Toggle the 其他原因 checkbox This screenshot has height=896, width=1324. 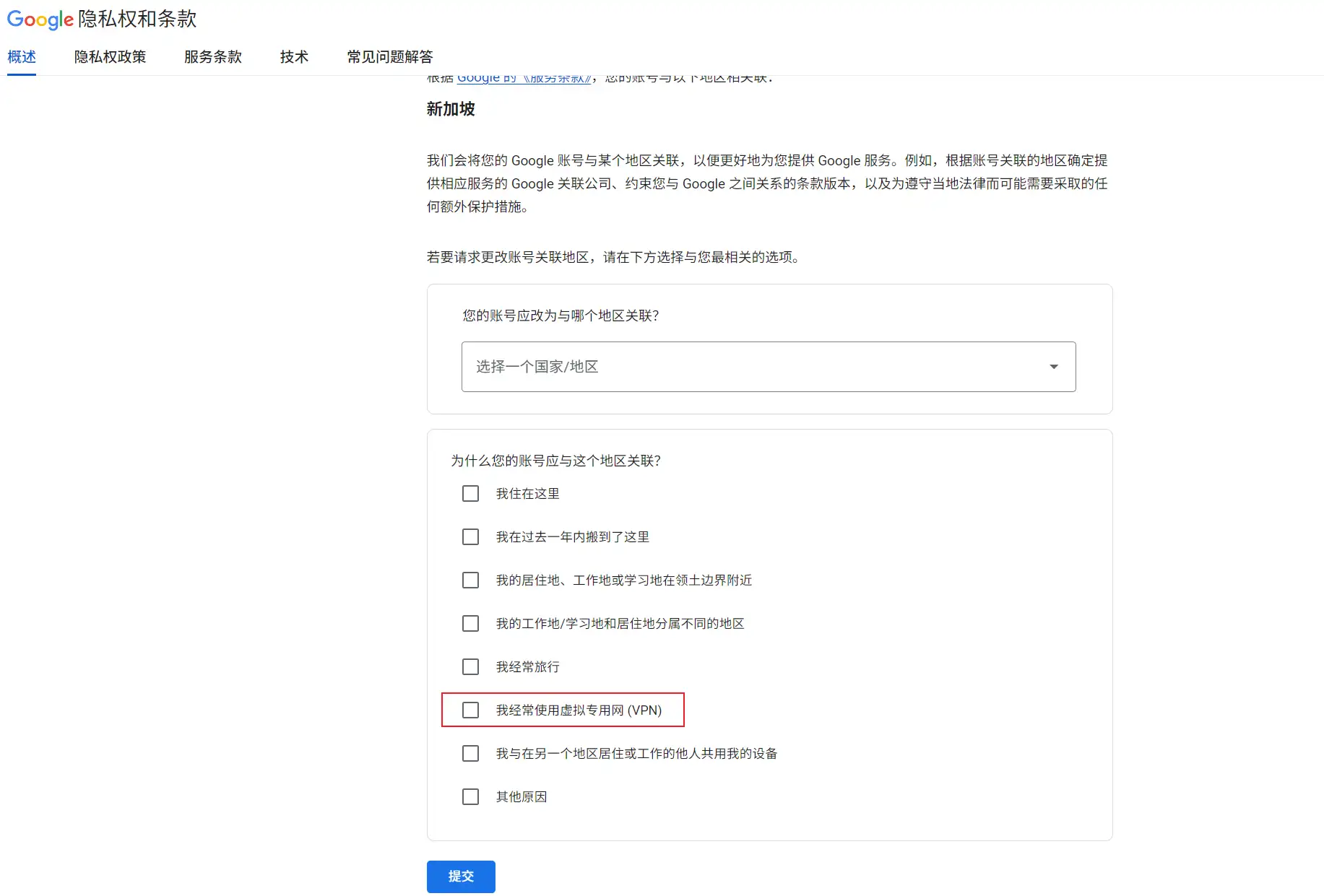[x=470, y=797]
